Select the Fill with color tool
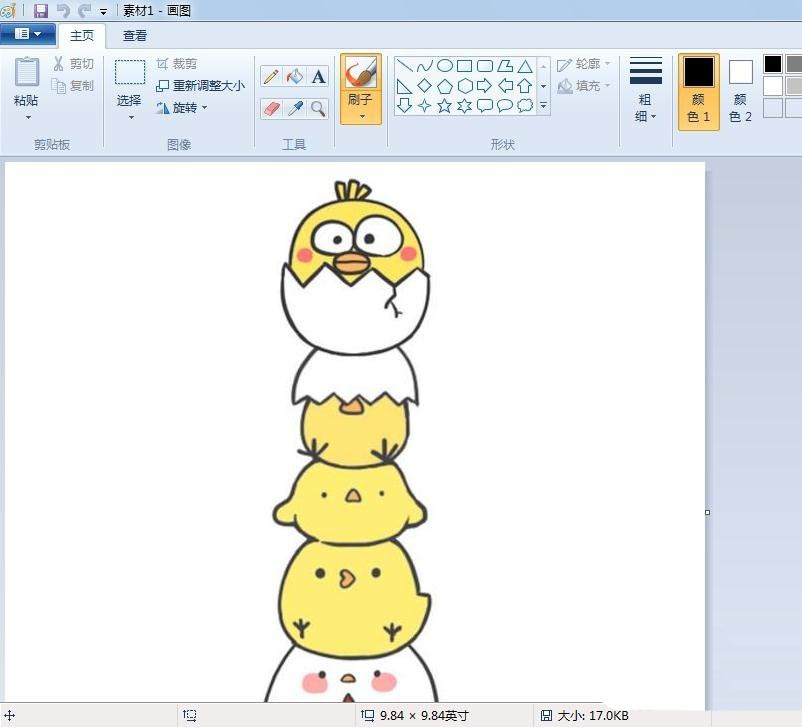Screen dimensions: 802x728 (294, 75)
